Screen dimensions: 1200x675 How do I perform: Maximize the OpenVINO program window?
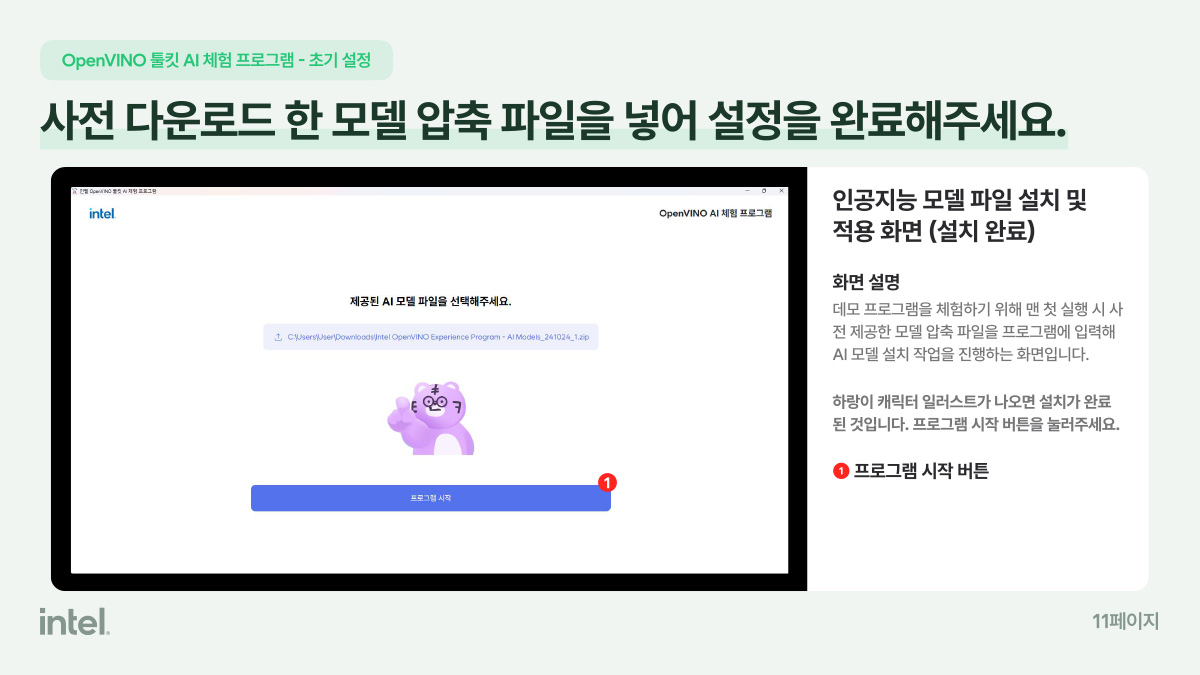click(x=764, y=190)
